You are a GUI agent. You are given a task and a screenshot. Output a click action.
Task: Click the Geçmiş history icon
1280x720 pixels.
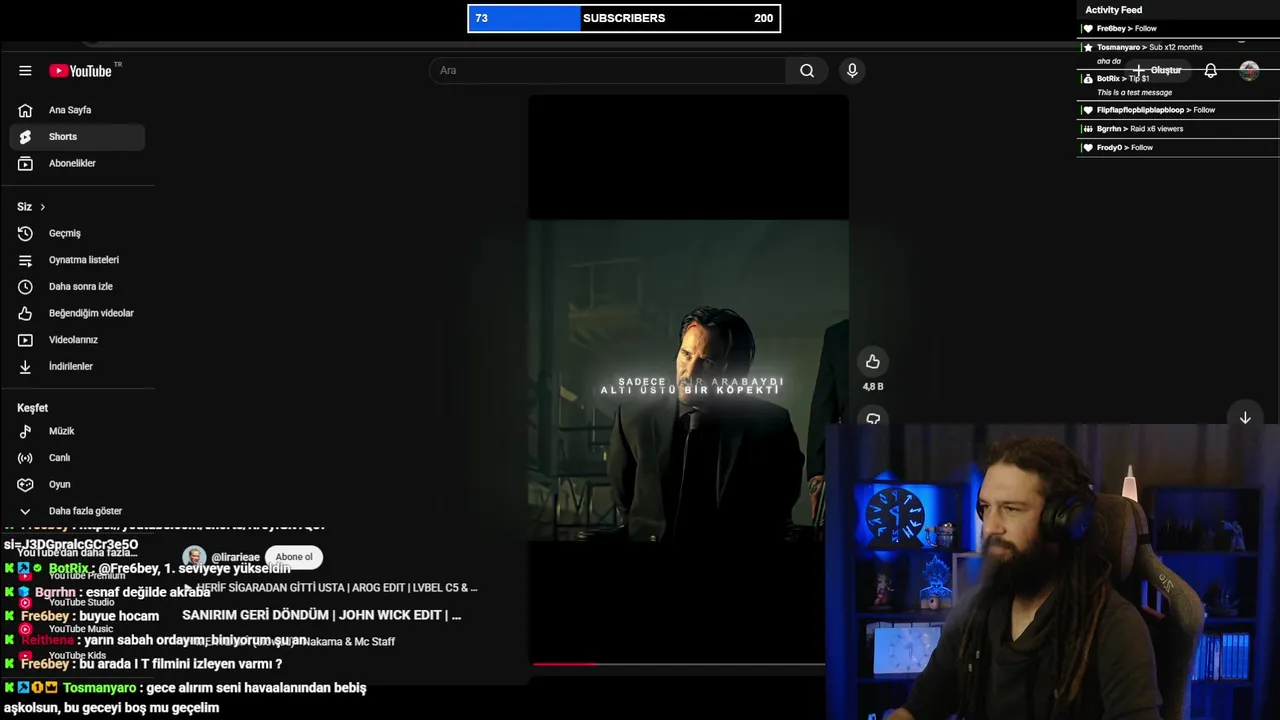[x=26, y=233]
